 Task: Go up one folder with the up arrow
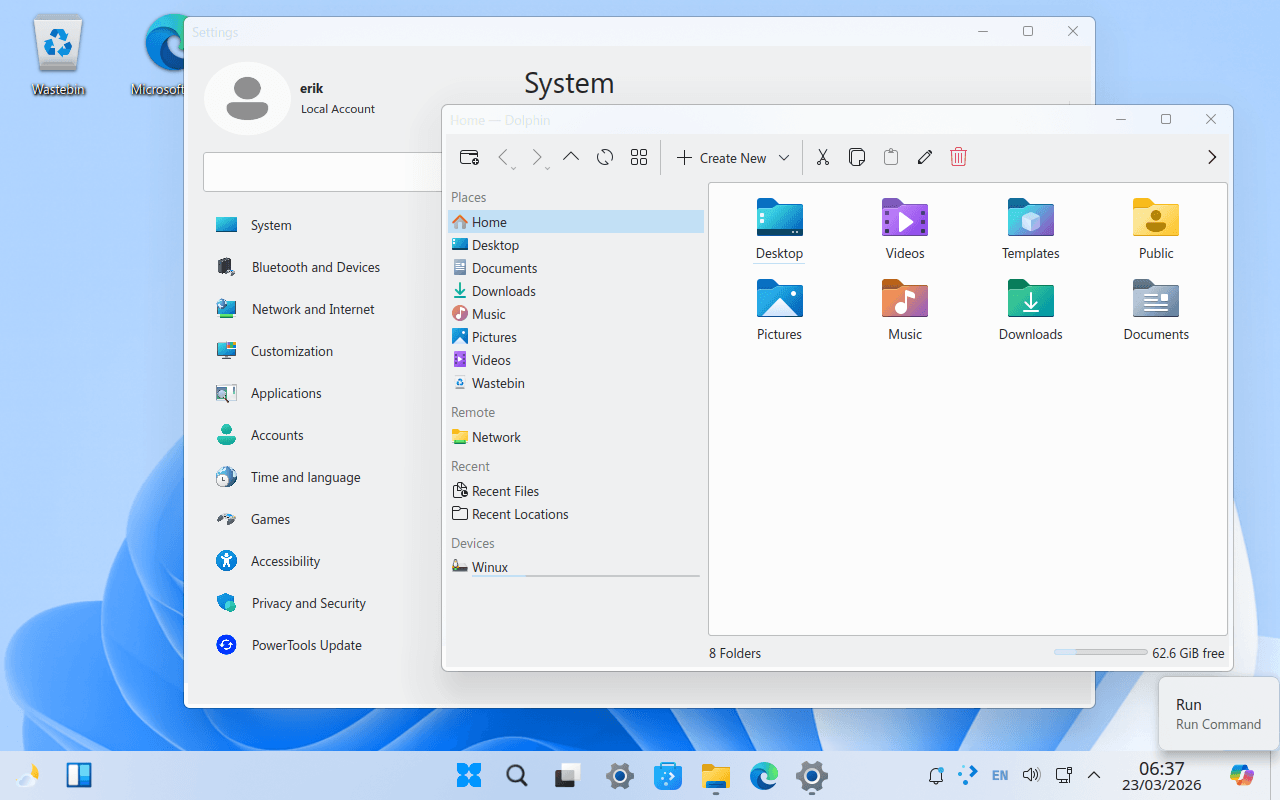tap(571, 157)
